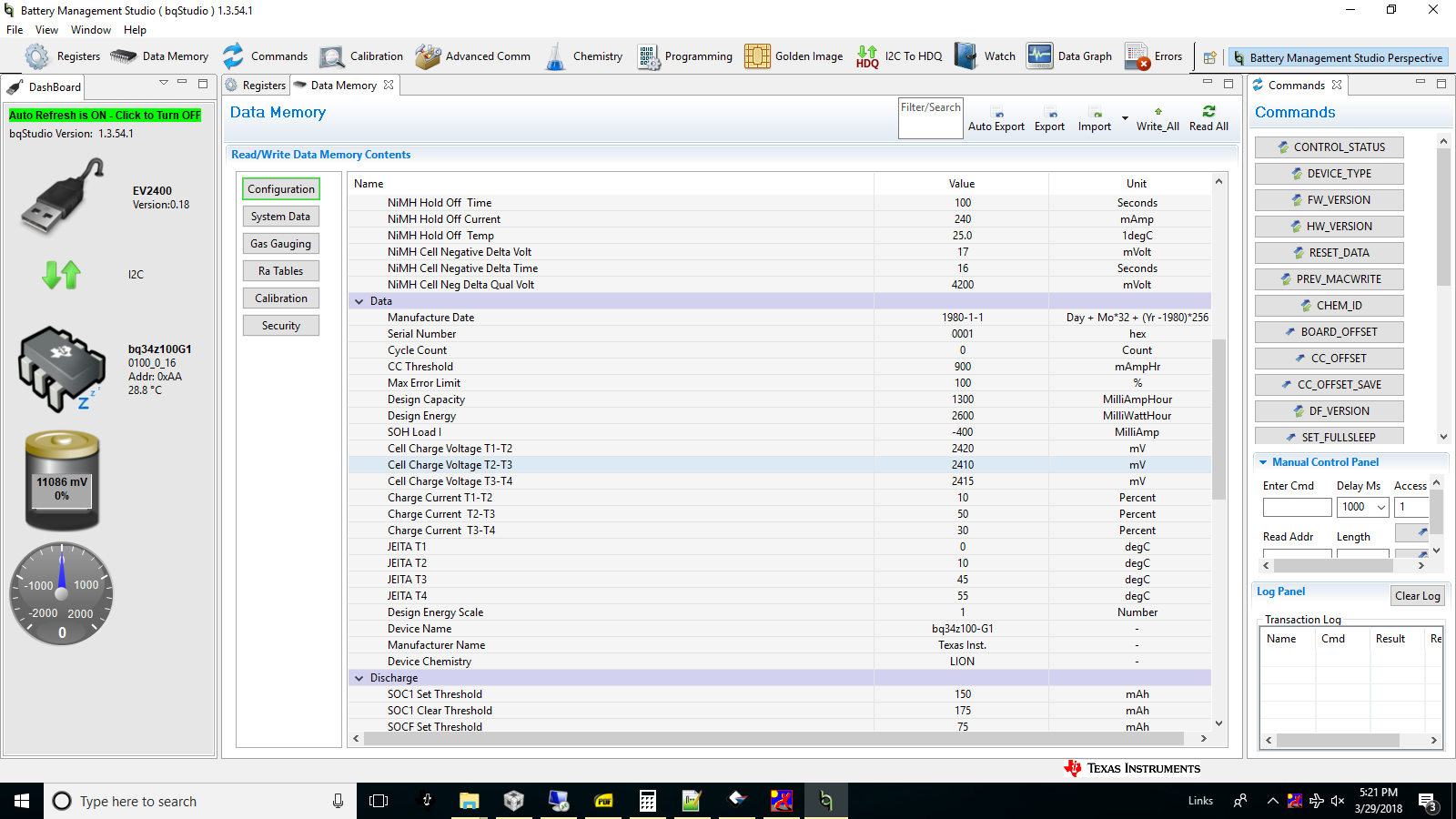Switch to the Registers tab
This screenshot has width=1456, height=819.
pyautogui.click(x=256, y=86)
